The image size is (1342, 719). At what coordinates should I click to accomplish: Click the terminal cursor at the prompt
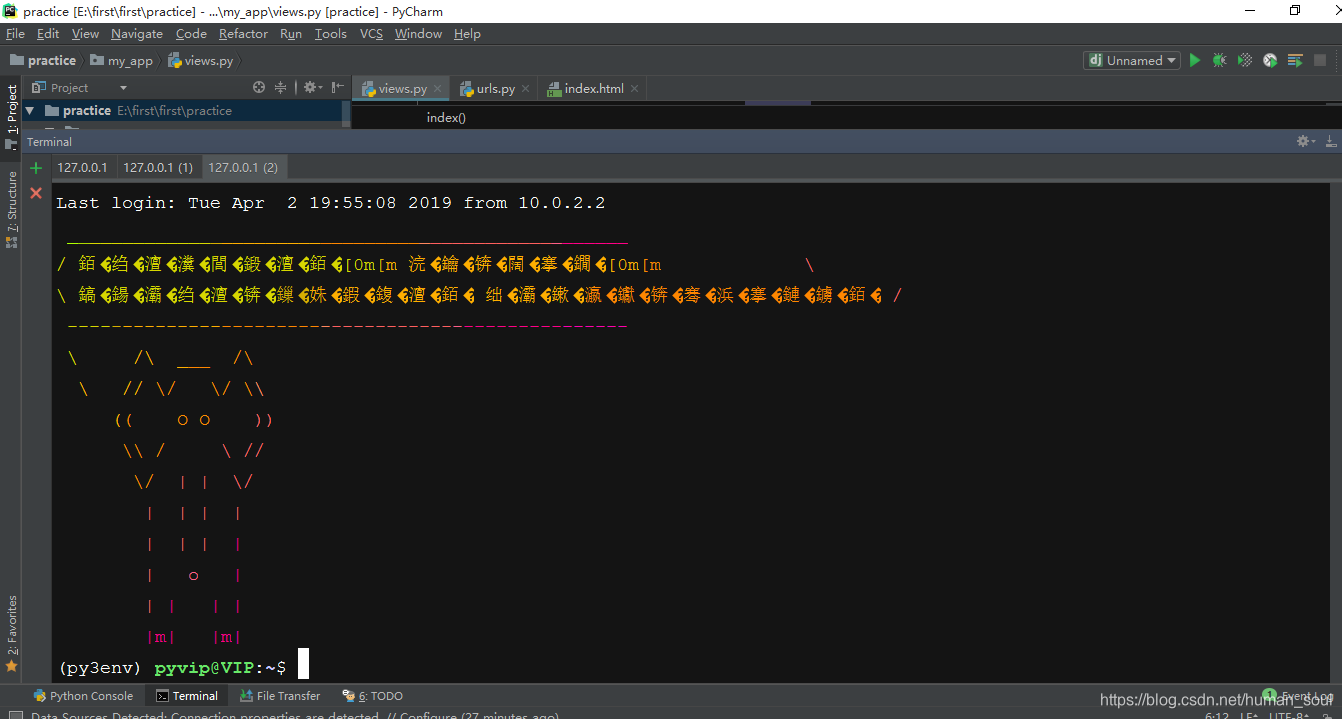click(303, 664)
